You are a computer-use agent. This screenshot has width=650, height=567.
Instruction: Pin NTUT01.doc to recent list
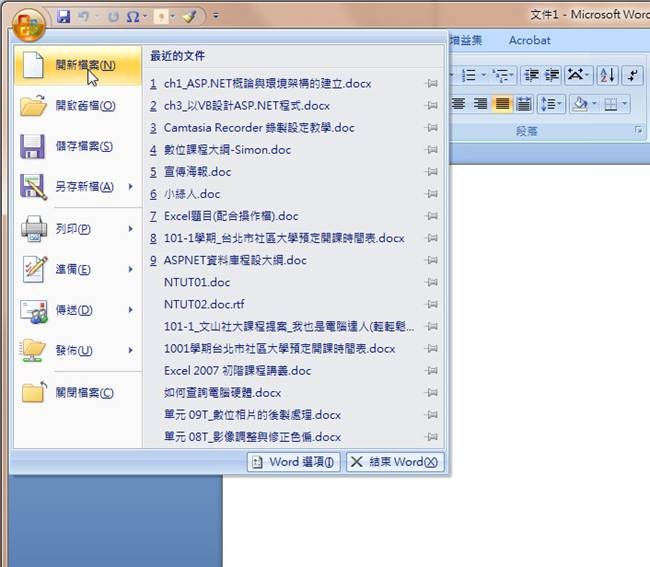point(431,282)
